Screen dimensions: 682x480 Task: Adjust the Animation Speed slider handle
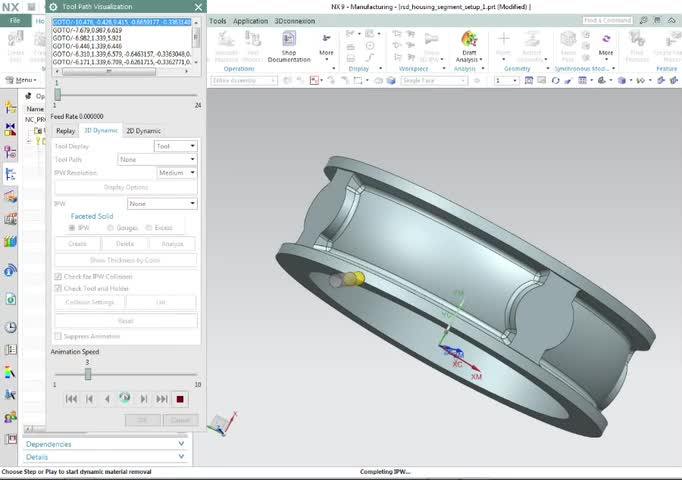coord(88,373)
